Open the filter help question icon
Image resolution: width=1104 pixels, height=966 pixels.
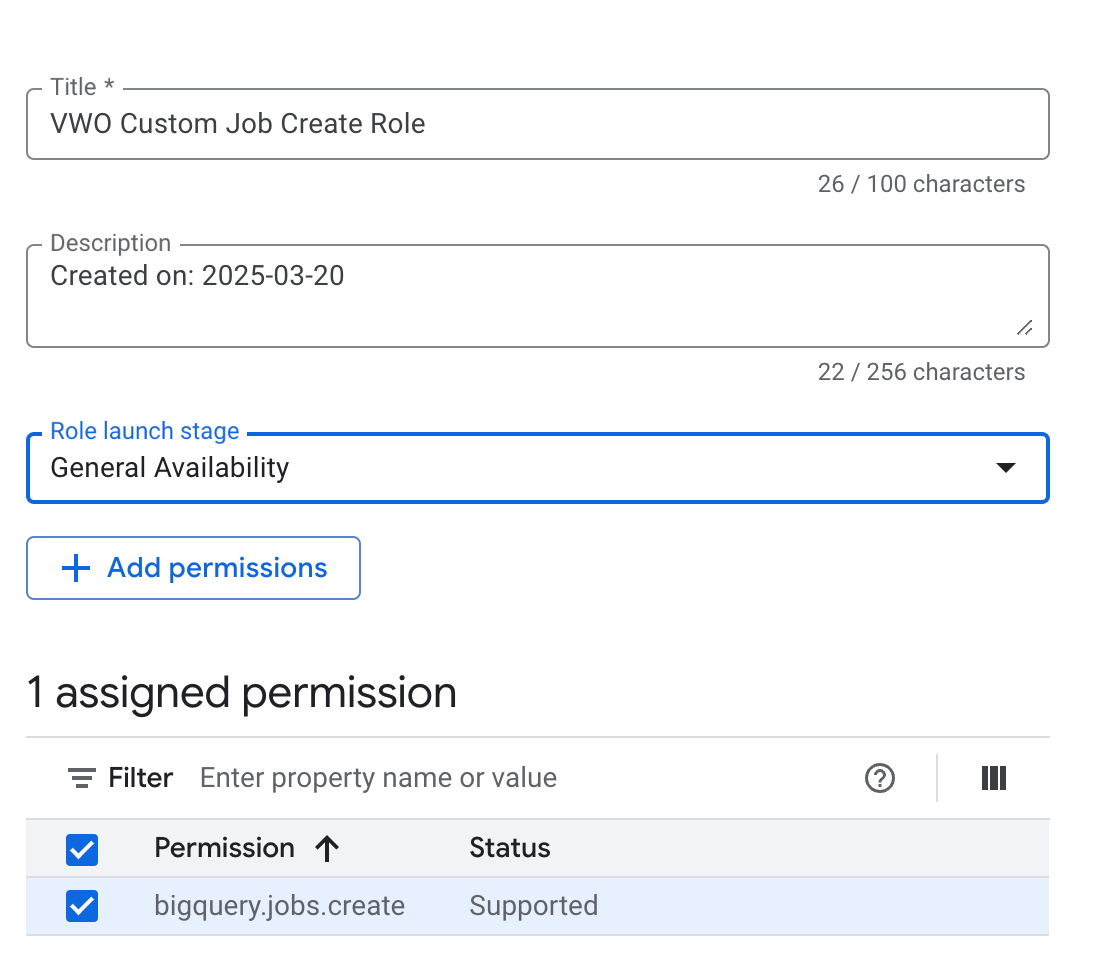[879, 778]
